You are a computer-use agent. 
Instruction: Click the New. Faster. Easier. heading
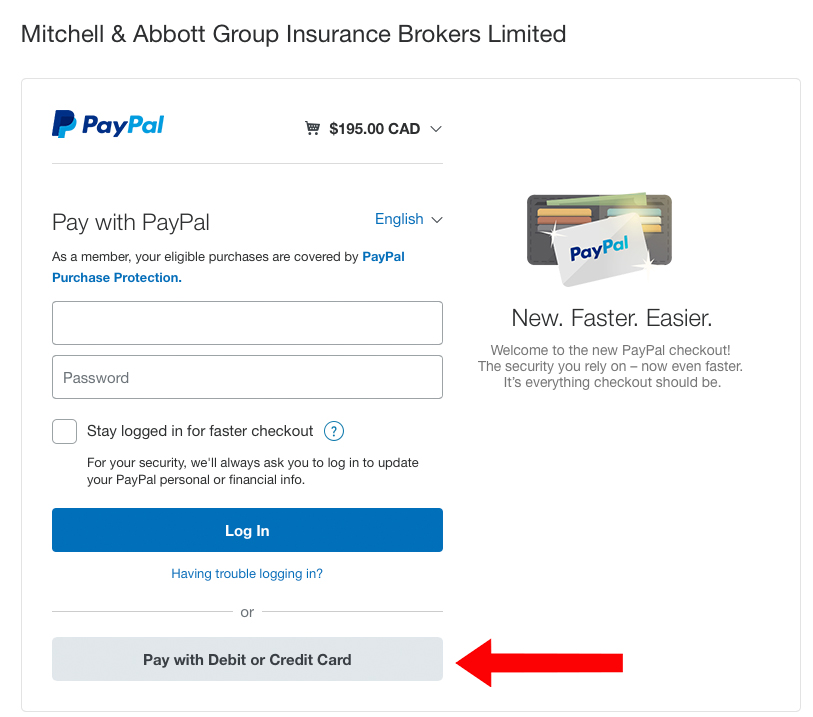pos(612,318)
